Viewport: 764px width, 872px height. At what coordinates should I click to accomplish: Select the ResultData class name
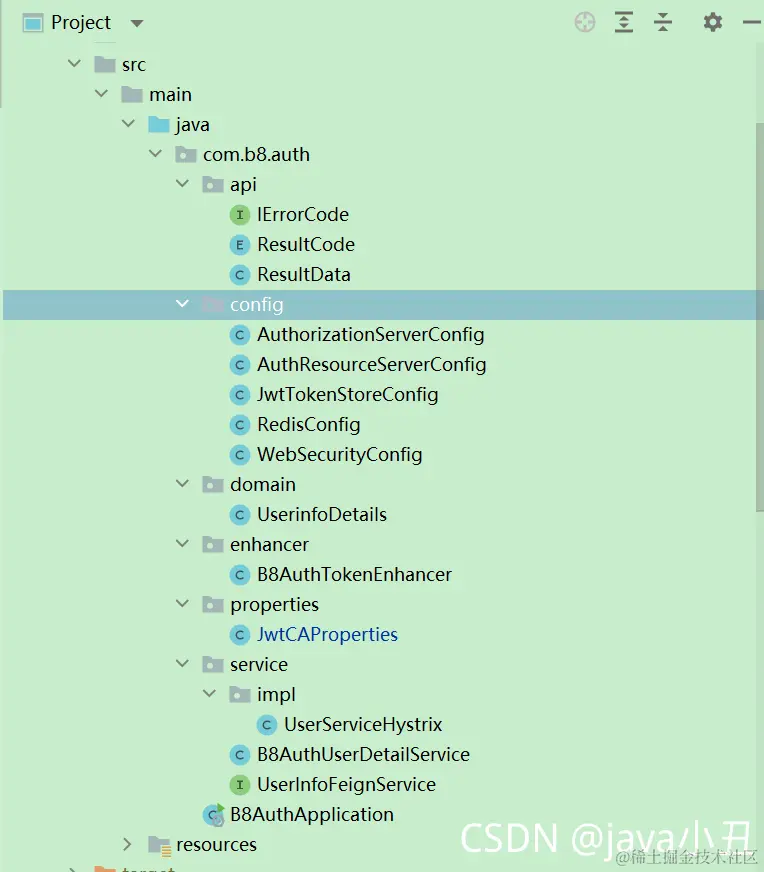point(304,275)
